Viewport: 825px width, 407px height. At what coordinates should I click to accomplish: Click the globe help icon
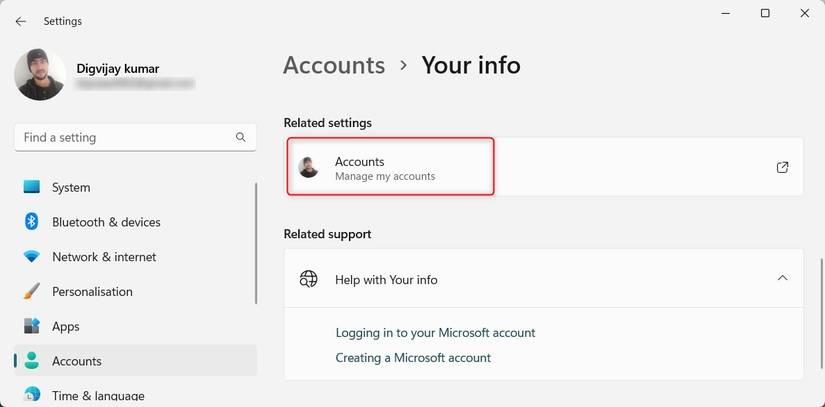coord(309,279)
